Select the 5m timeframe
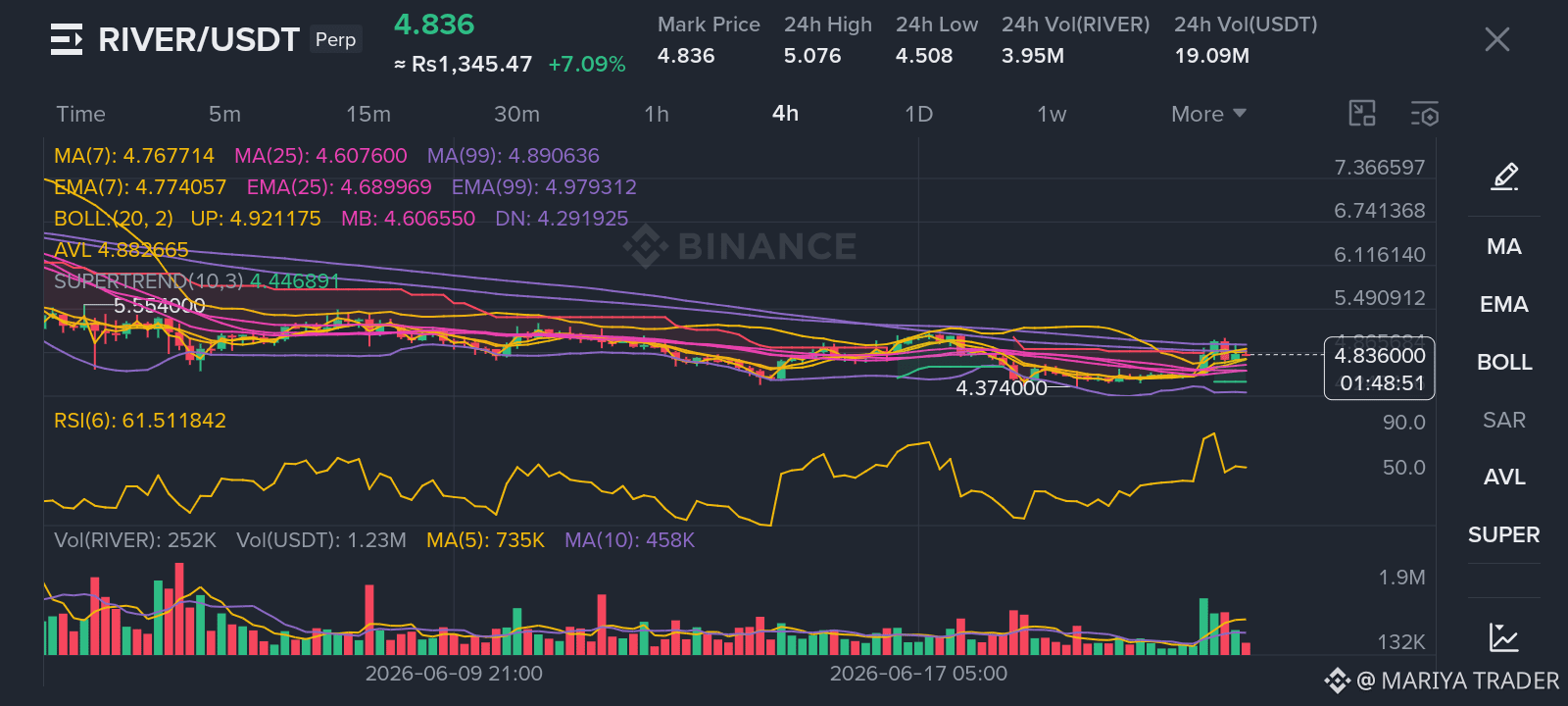This screenshot has width=1568, height=706. pyautogui.click(x=224, y=114)
